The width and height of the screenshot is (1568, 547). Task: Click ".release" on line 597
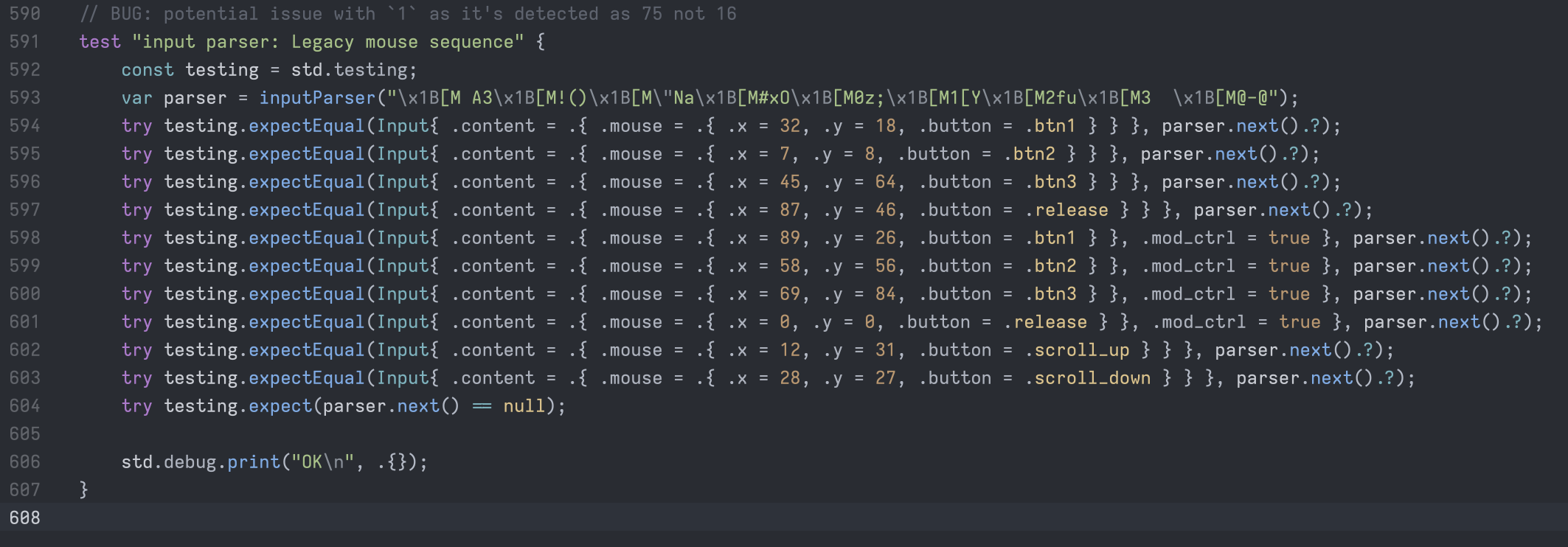1066,210
